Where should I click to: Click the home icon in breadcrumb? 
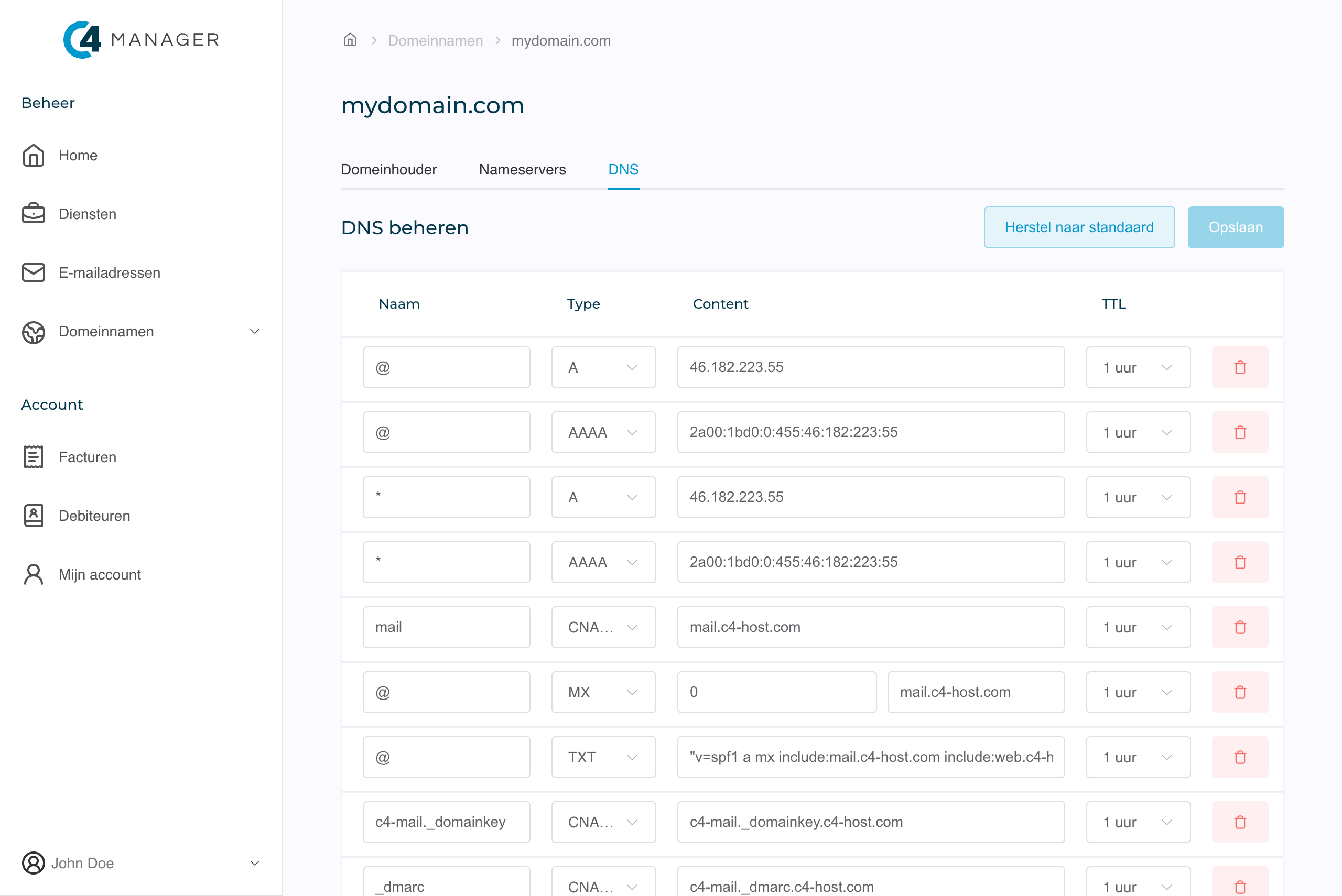click(x=350, y=40)
